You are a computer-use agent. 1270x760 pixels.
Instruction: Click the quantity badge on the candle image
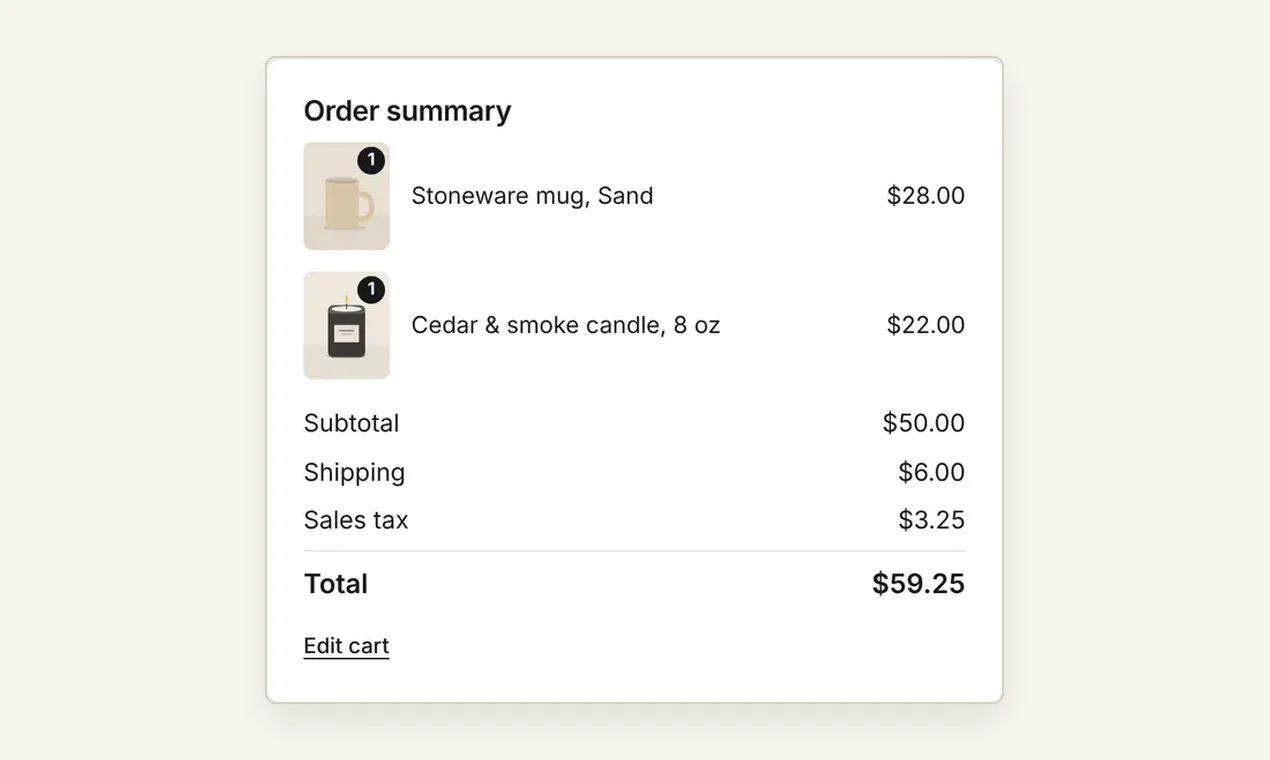click(x=371, y=290)
